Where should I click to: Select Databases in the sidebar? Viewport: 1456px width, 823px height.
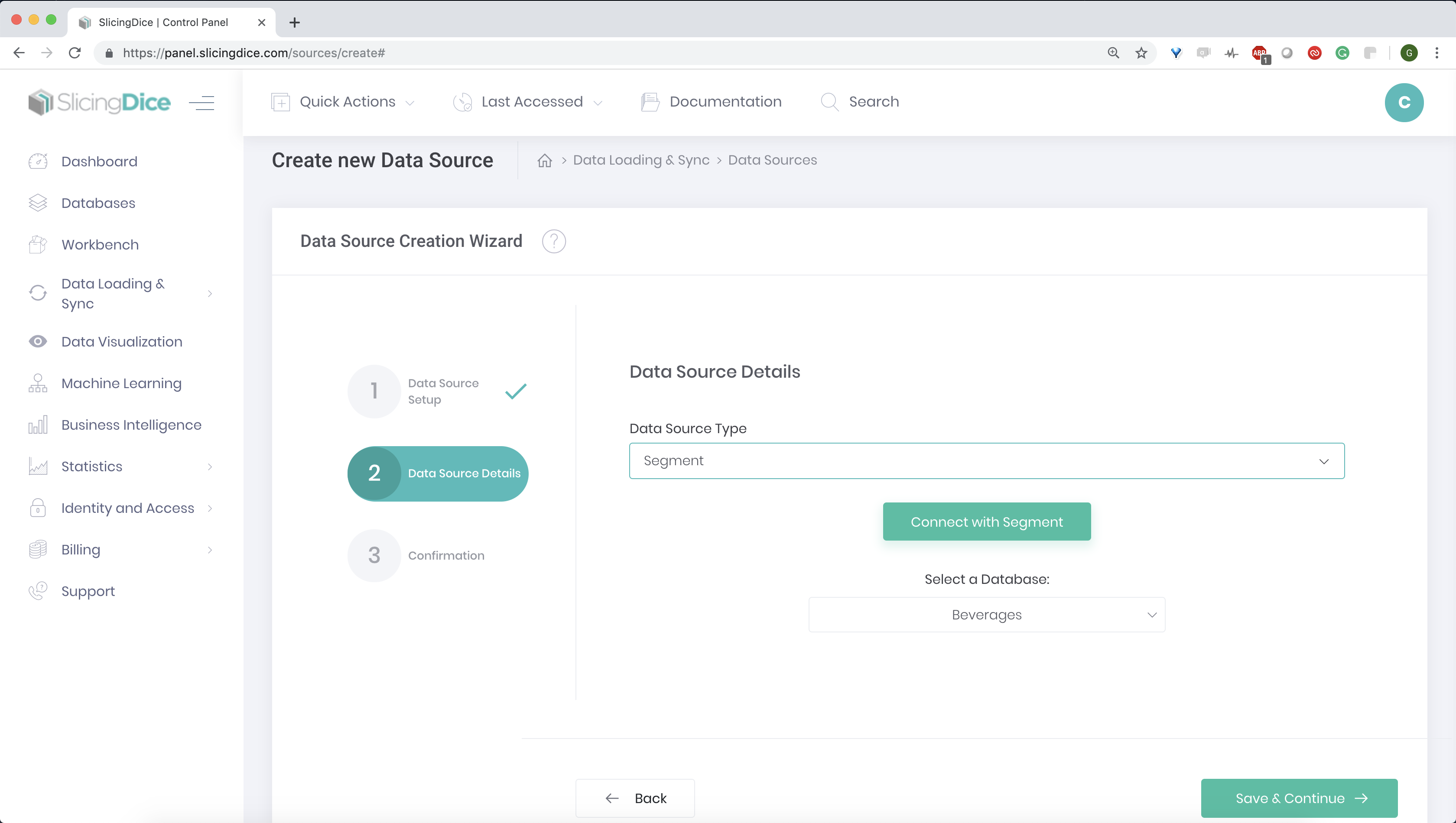point(98,203)
